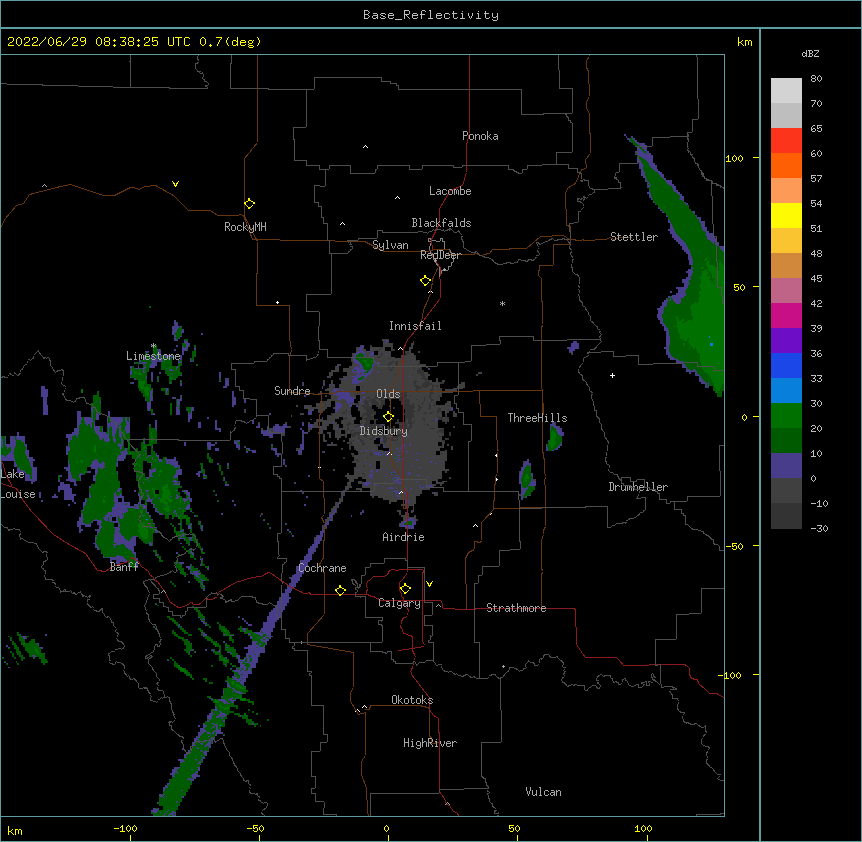Pick the red 60-65 dBZ legend swatch
Viewport: 862px width, 842px height.
coord(786,141)
